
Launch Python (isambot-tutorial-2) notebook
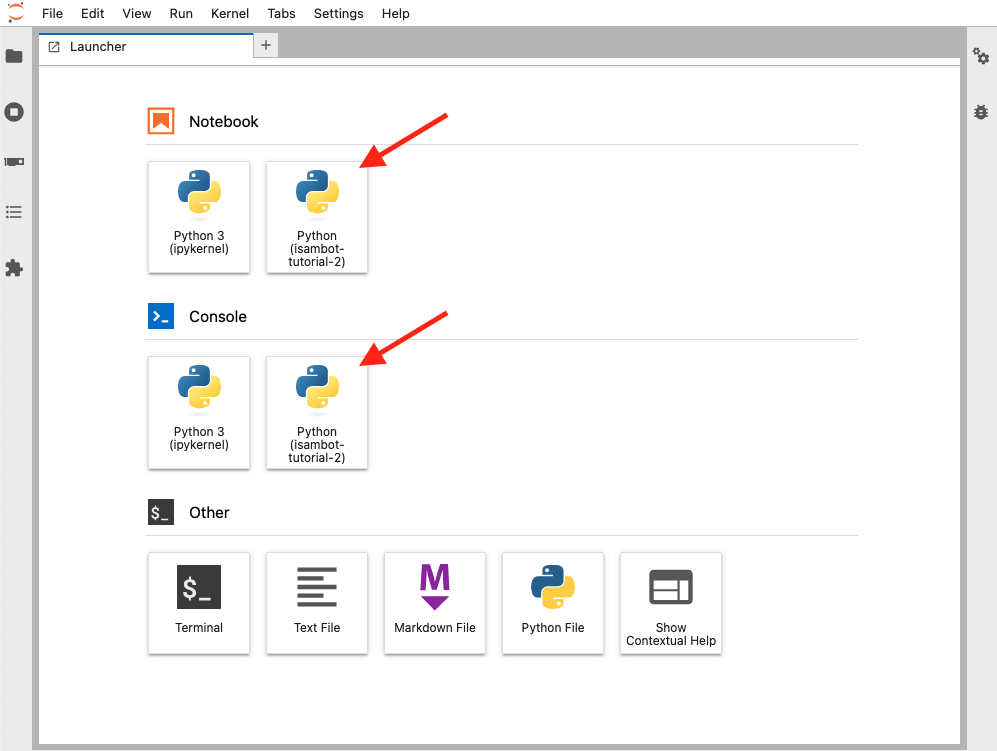tap(317, 217)
